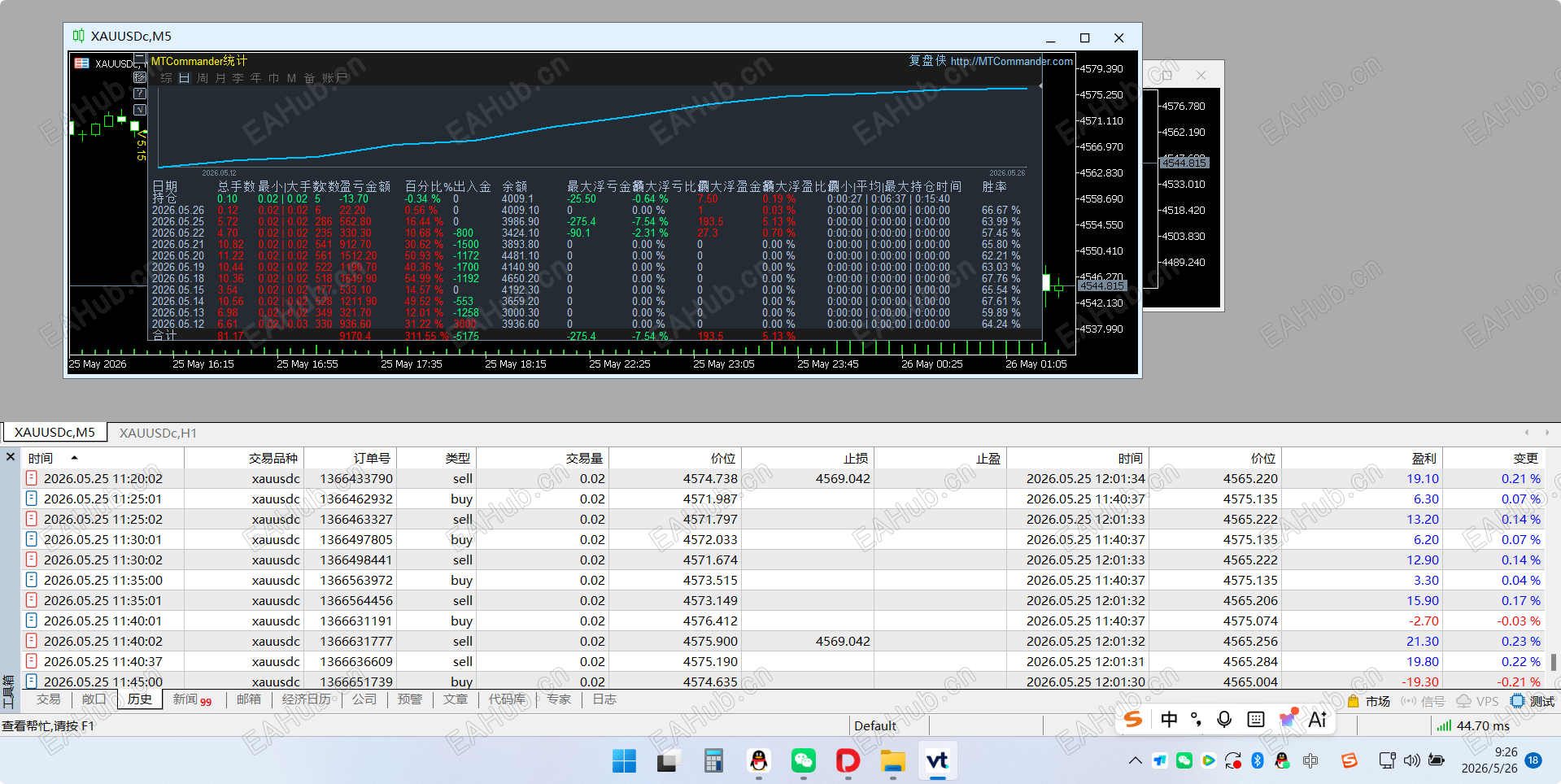1561x784 pixels.
Task: Open the 日志 journal tab
Action: (604, 699)
